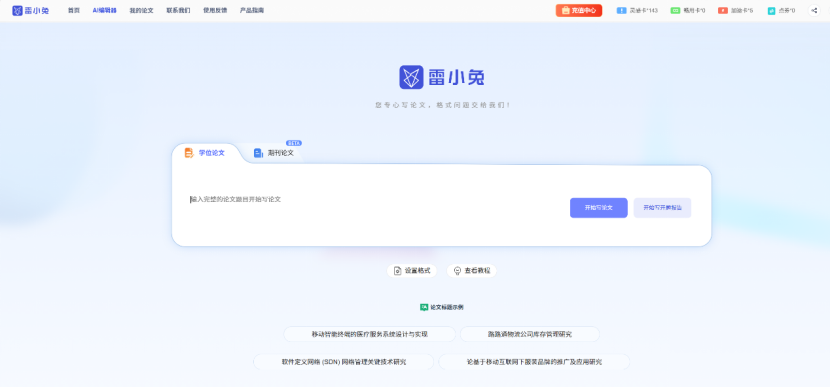Open 我的论文 page
The image size is (831, 388).
(142, 11)
